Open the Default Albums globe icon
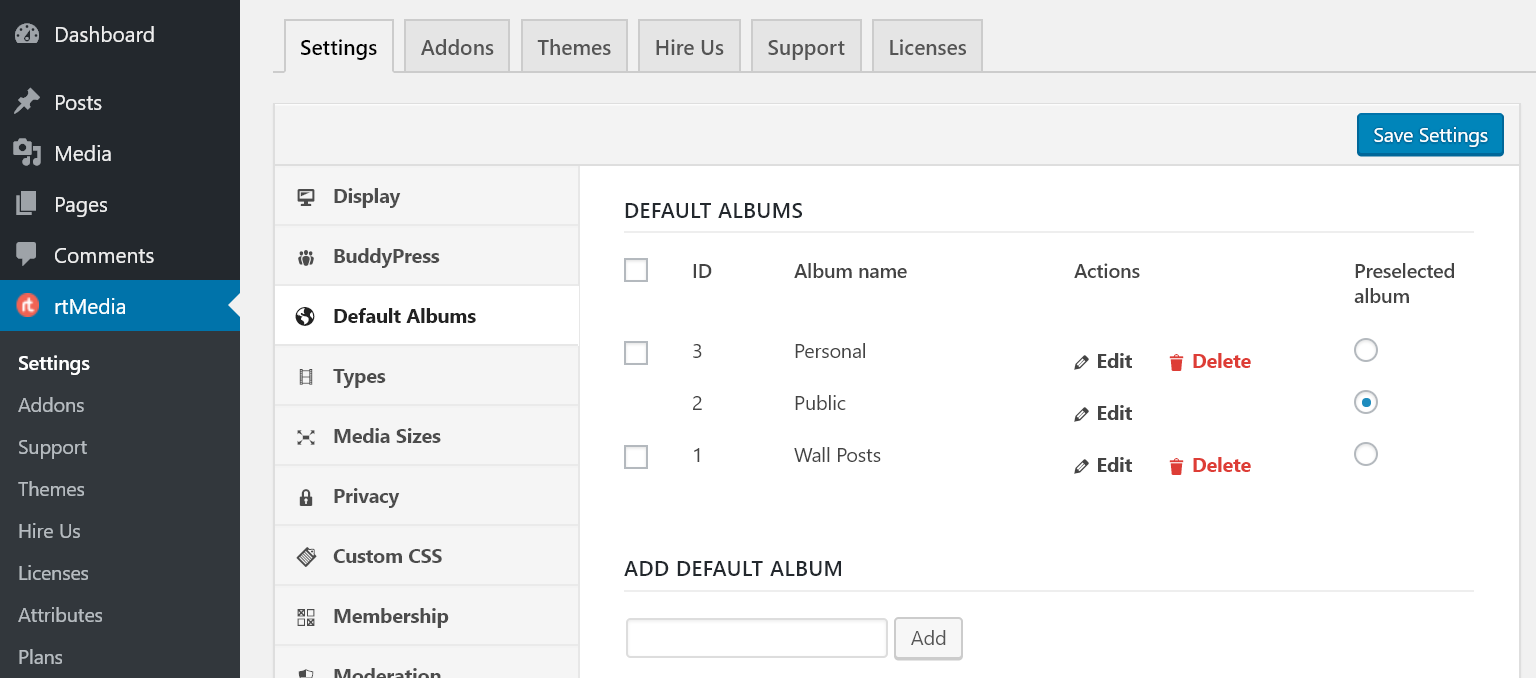The image size is (1536, 678). (306, 315)
